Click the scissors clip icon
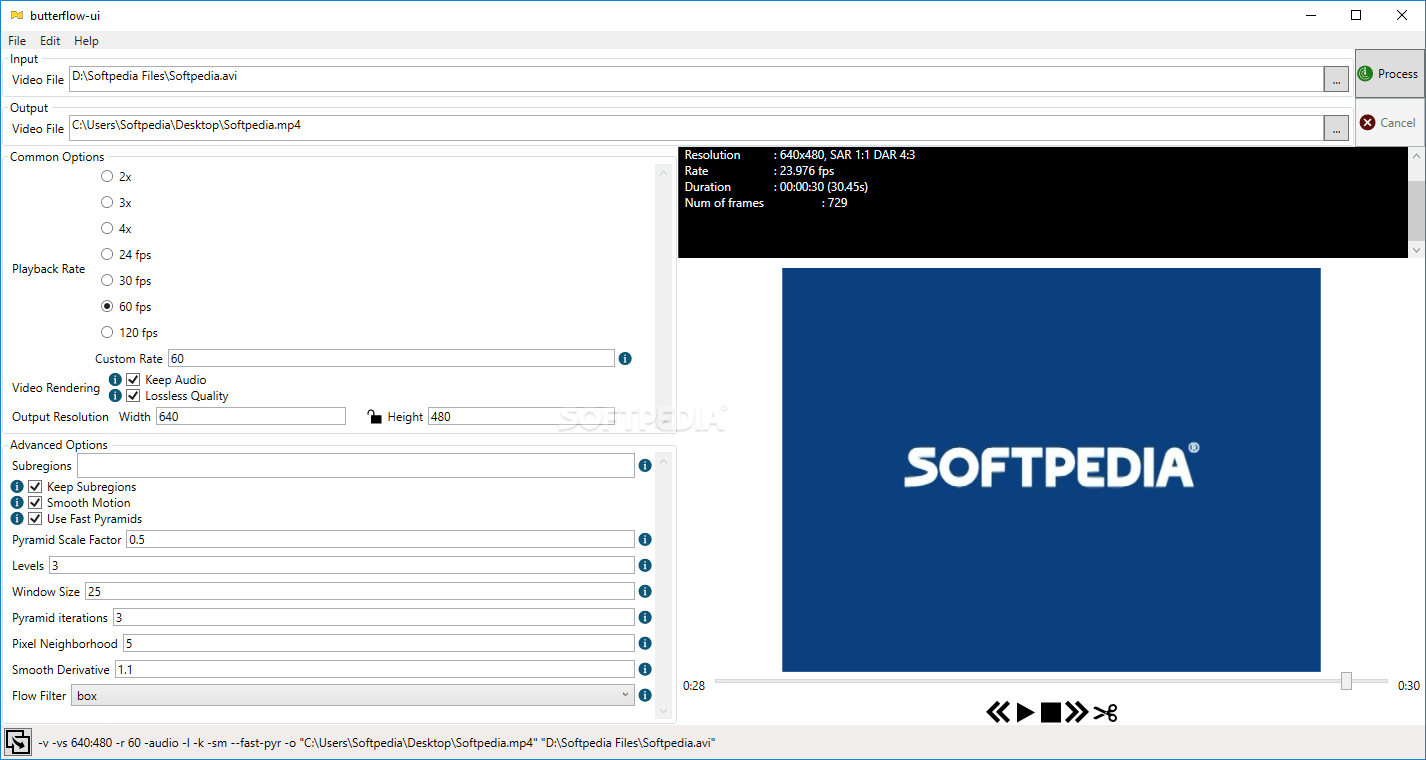1426x760 pixels. [1105, 712]
